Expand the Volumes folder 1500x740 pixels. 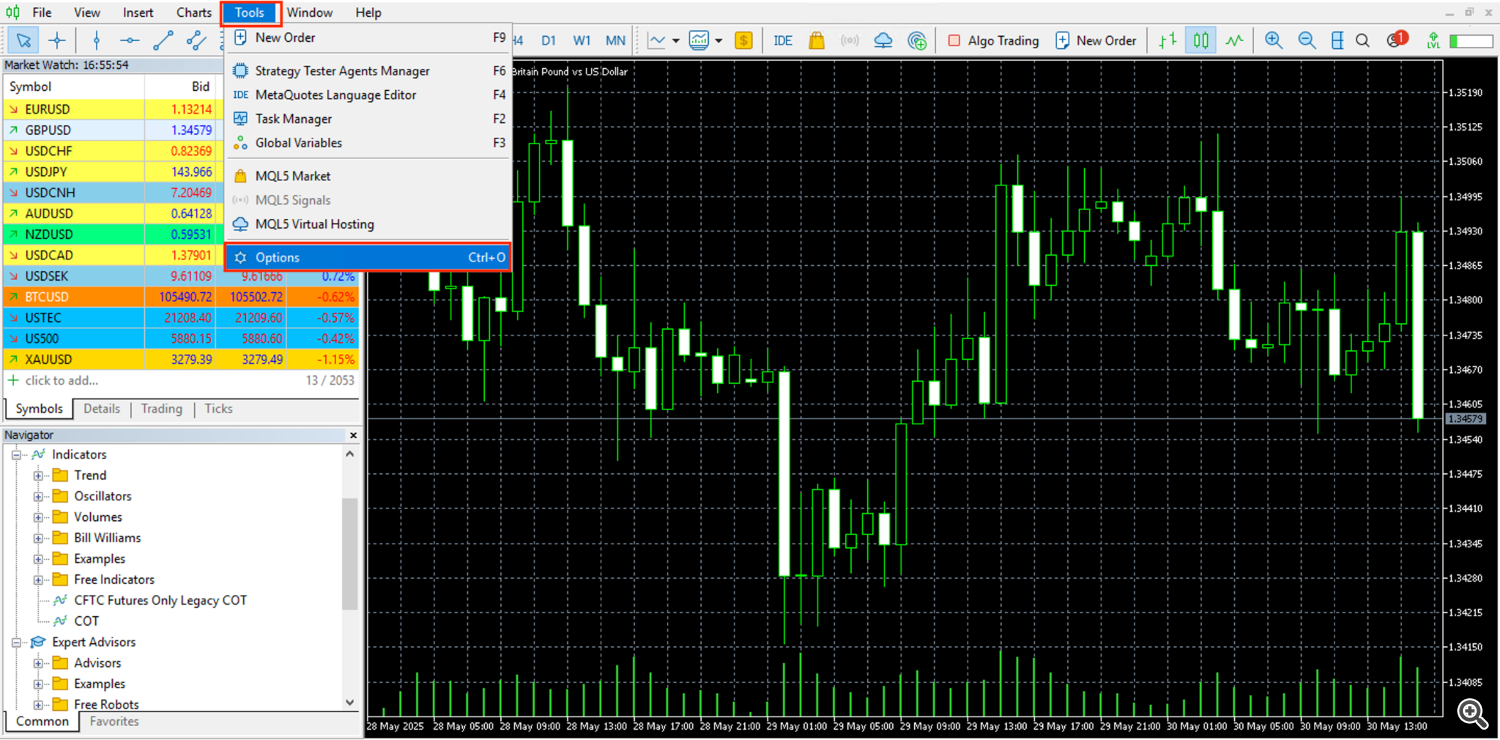pyautogui.click(x=38, y=518)
